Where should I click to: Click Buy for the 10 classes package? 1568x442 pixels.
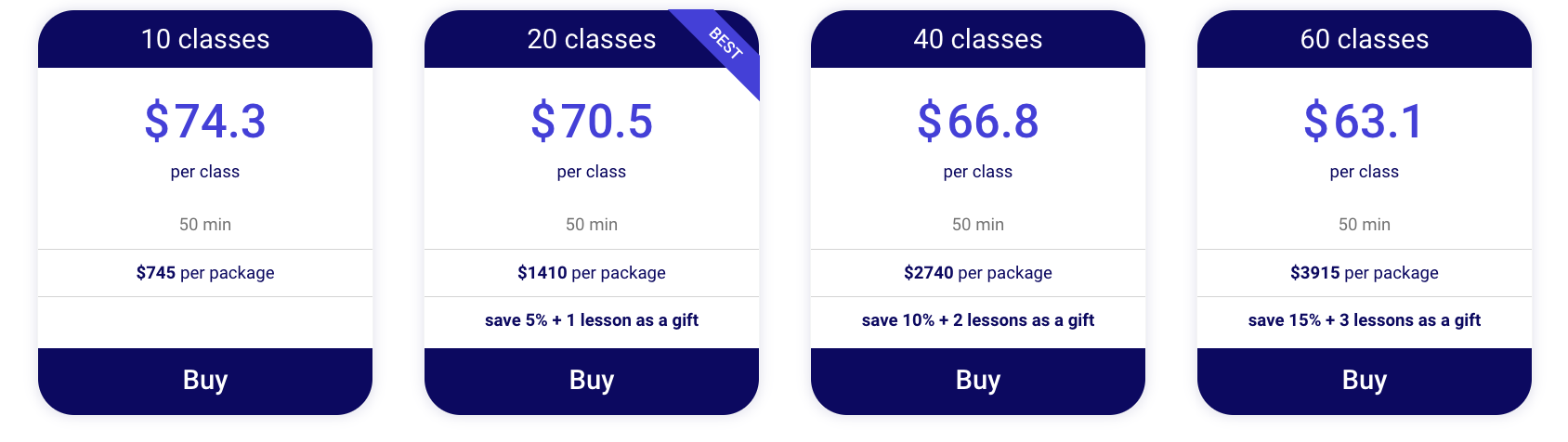click(205, 381)
